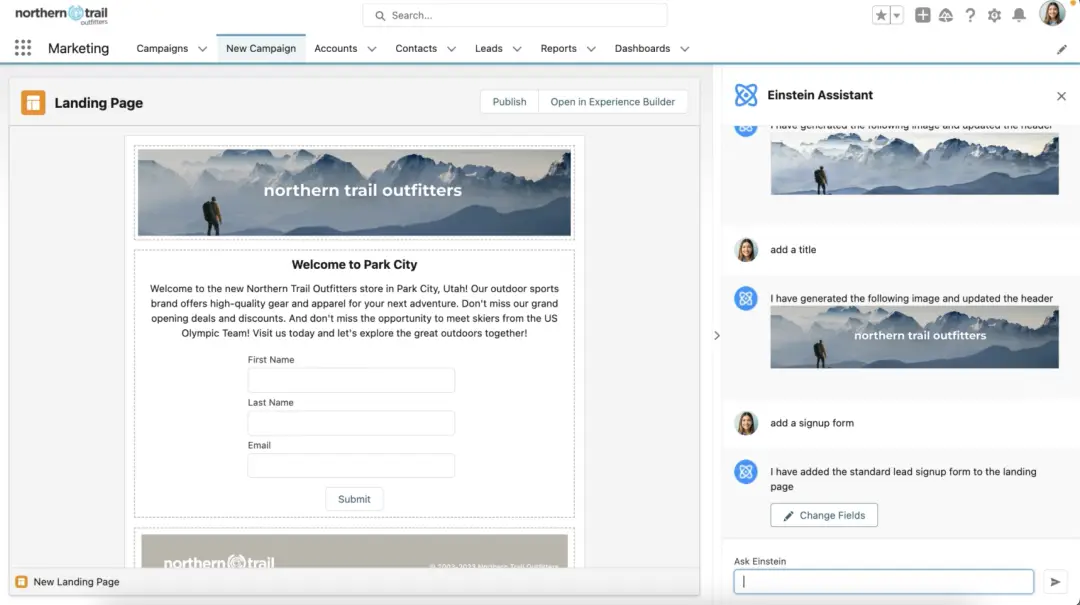Select the Leads tab
The height and width of the screenshot is (605, 1080).
pos(488,48)
